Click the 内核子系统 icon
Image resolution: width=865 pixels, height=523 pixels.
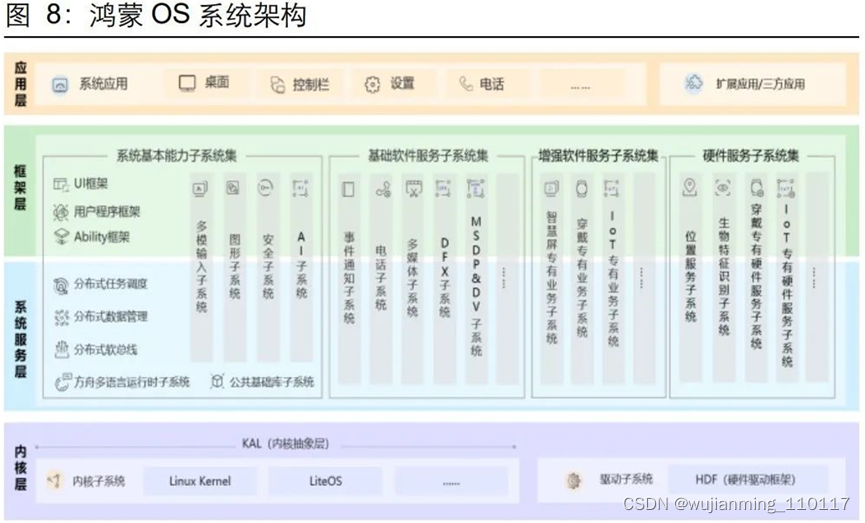[x=54, y=481]
